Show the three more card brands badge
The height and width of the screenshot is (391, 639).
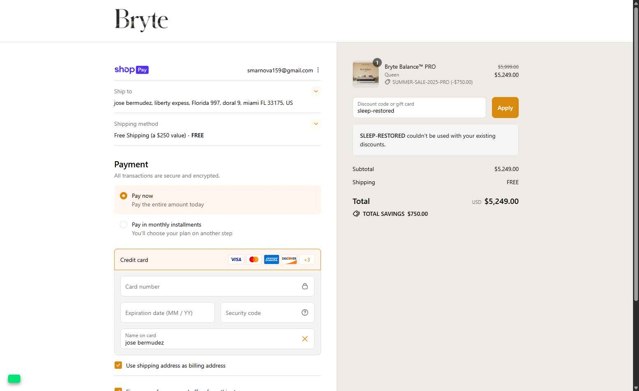(307, 260)
